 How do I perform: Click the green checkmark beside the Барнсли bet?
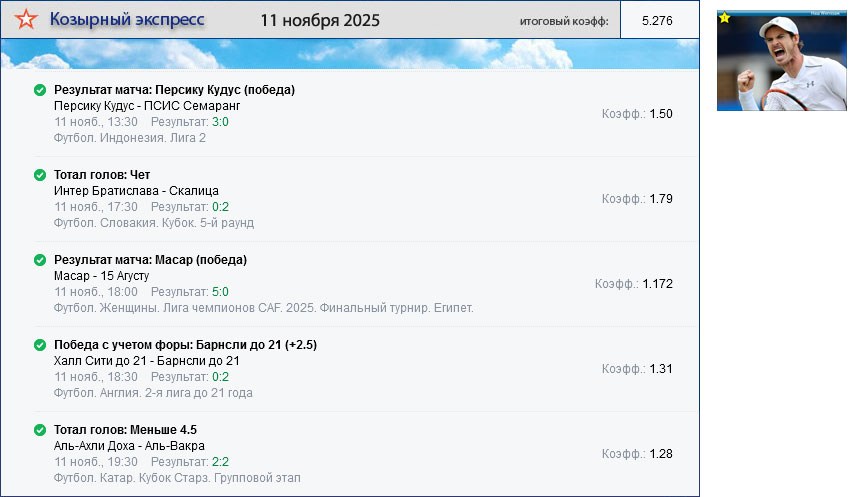coord(40,345)
